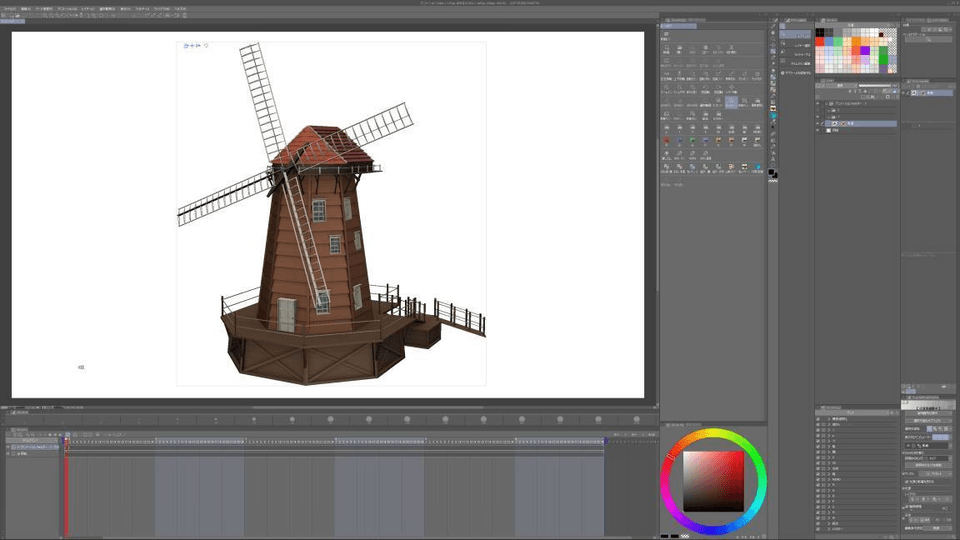
Task: Open the Help menu
Action: click(180, 9)
